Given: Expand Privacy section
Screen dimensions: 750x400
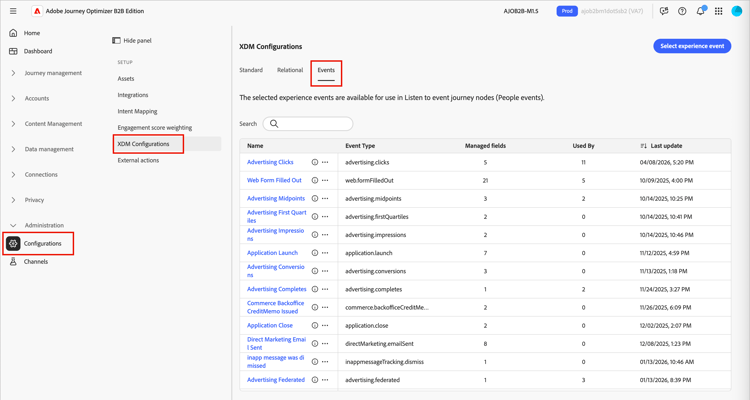Looking at the screenshot, I should tap(13, 200).
